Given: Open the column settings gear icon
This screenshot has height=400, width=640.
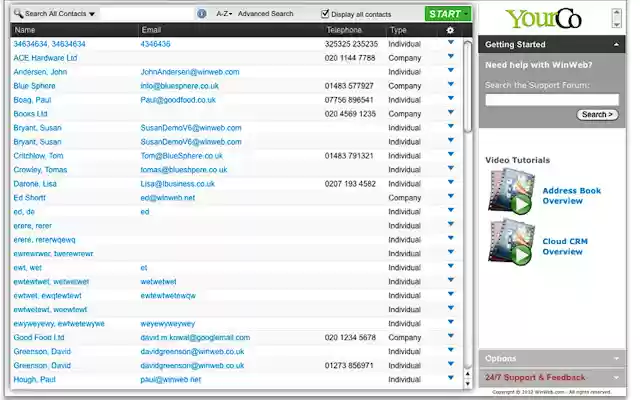Looking at the screenshot, I should tap(450, 30).
